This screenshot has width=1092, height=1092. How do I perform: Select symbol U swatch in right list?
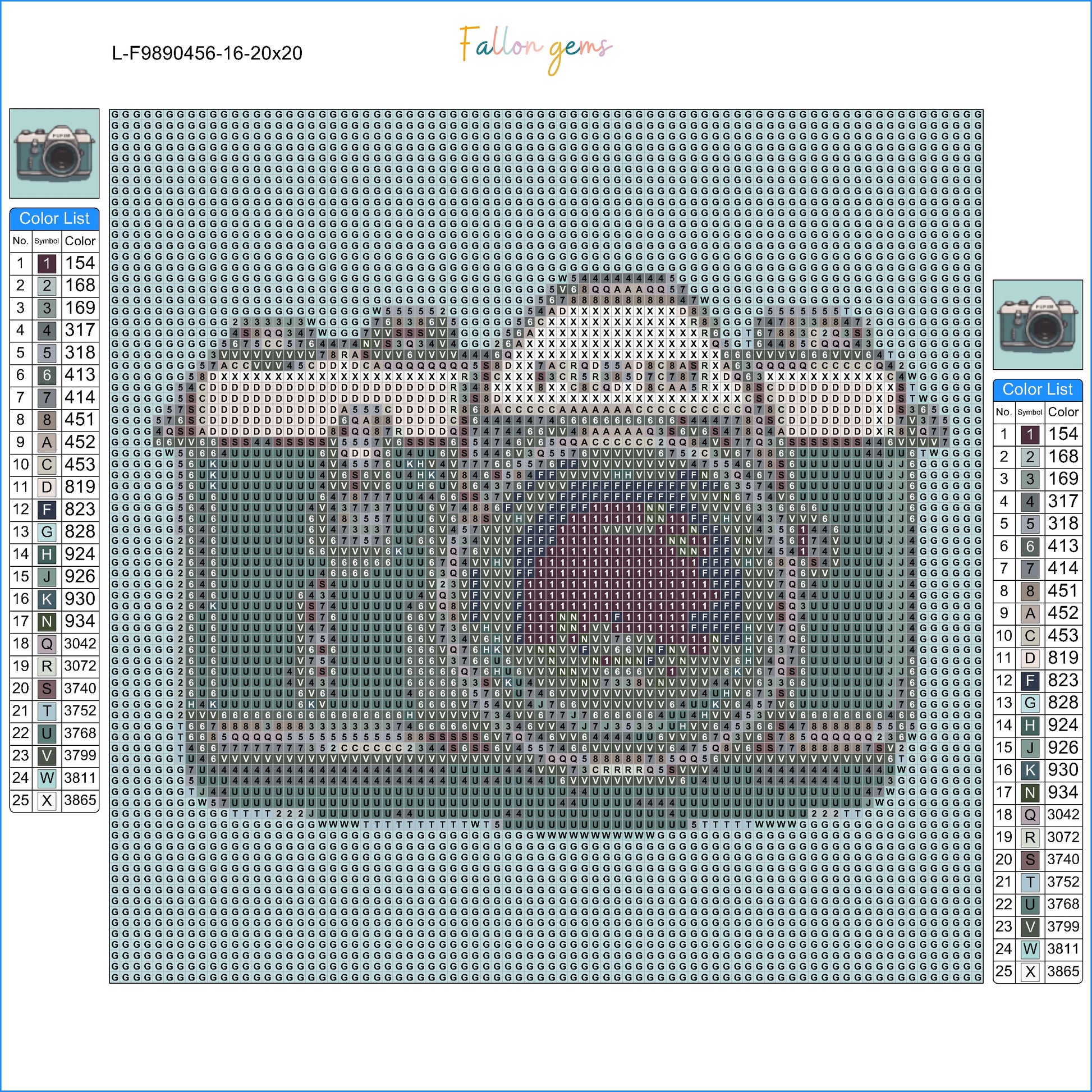point(1030,905)
